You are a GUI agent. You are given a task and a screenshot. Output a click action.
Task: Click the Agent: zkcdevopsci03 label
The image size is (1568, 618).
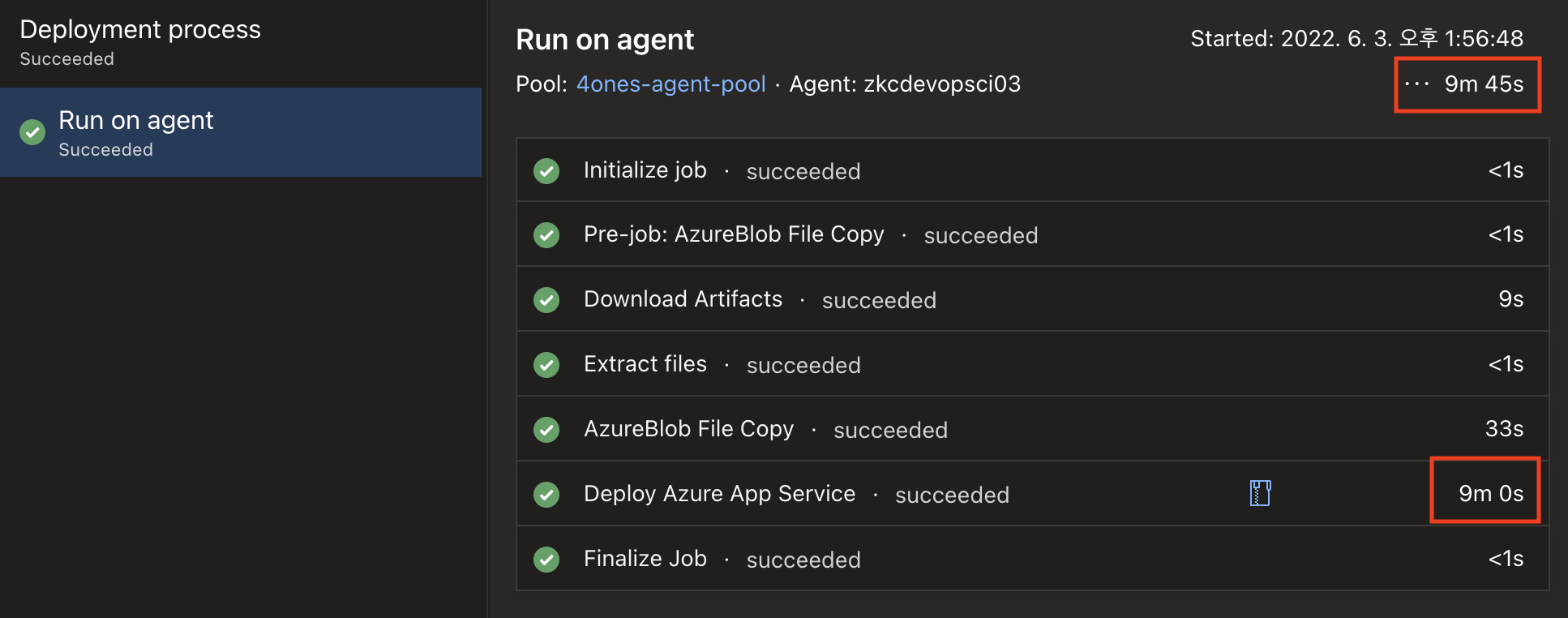click(905, 84)
